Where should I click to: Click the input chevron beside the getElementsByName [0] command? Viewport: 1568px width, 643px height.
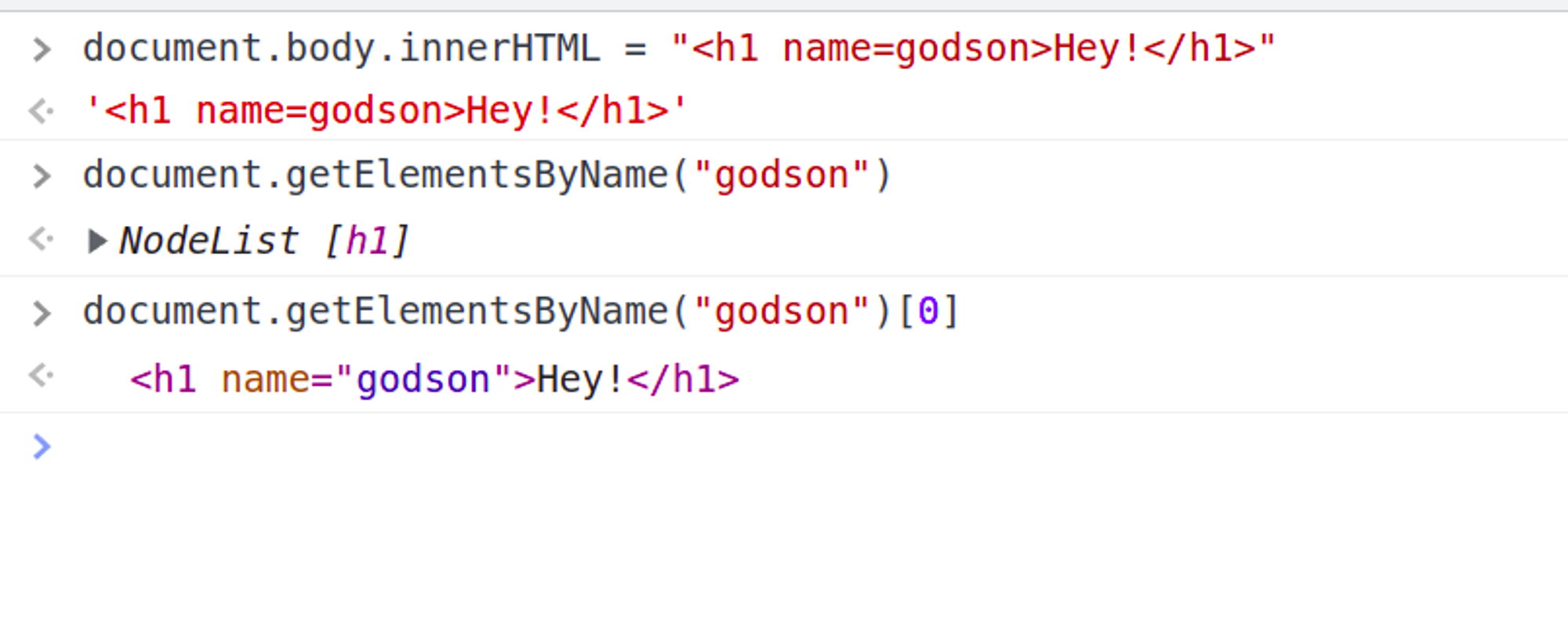(42, 313)
